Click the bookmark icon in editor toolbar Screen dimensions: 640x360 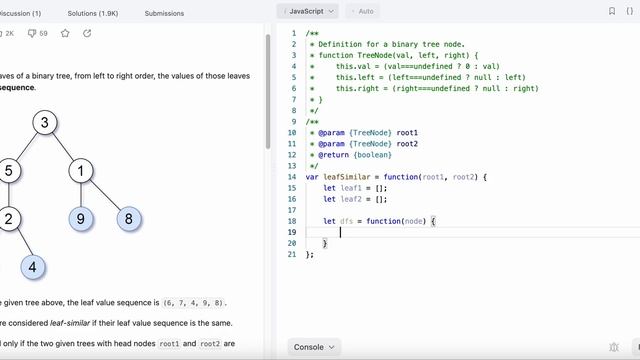point(611,11)
